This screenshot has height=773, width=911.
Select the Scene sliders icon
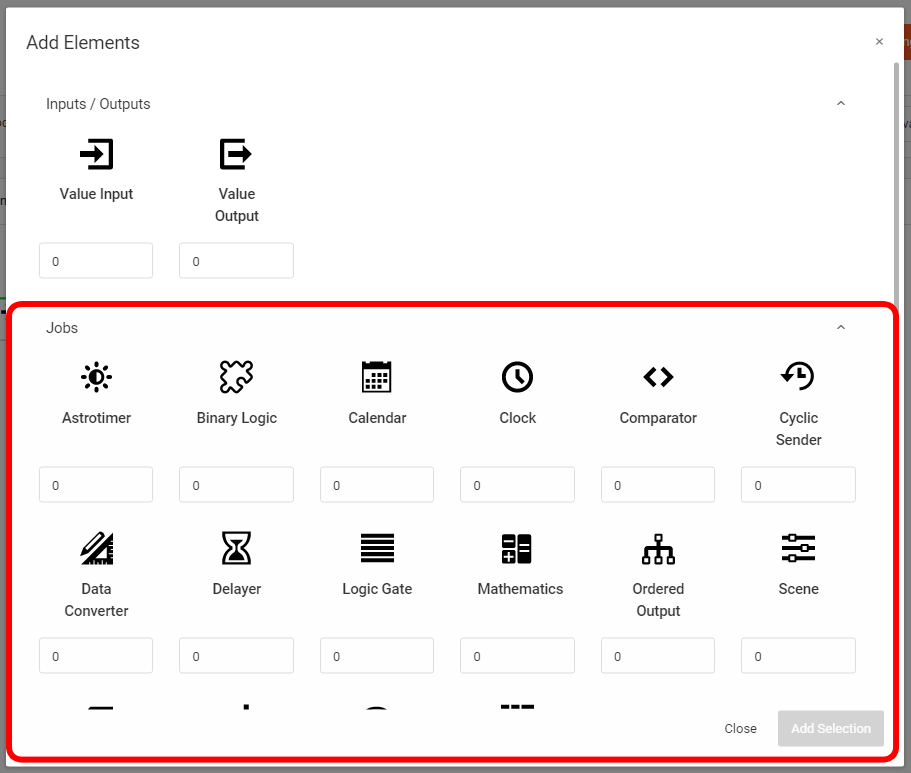(x=798, y=548)
